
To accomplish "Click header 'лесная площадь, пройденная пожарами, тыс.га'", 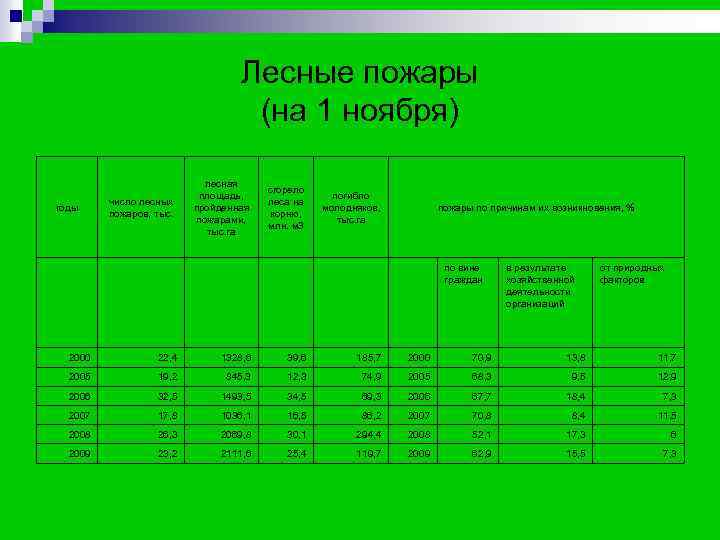I will click(222, 208).
